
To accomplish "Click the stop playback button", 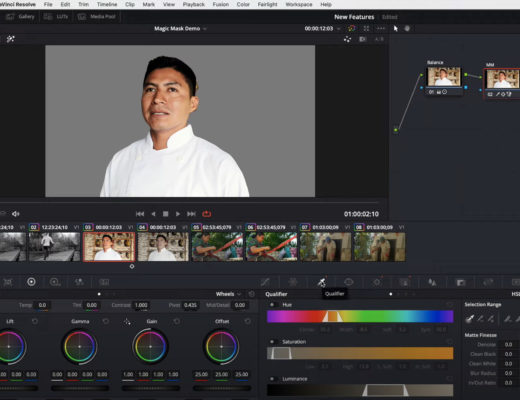I will 165,214.
